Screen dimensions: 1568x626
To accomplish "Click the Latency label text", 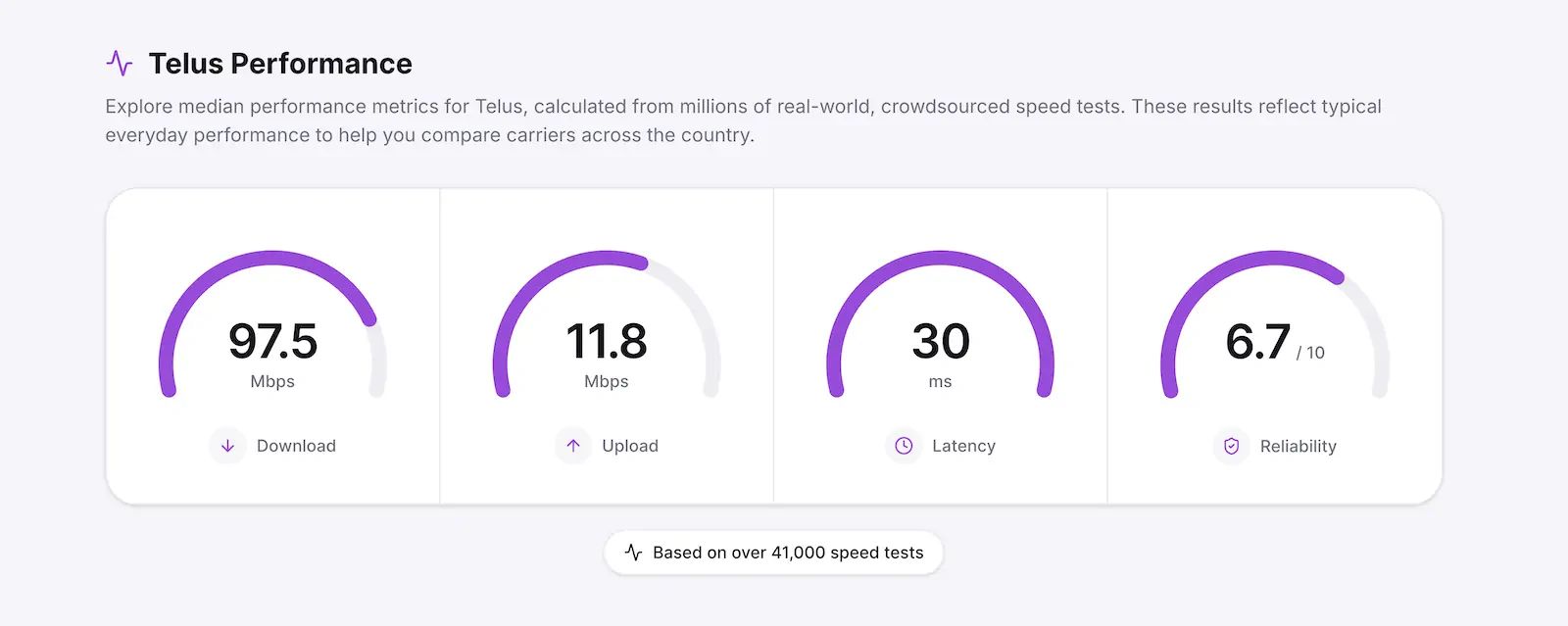I will [963, 446].
